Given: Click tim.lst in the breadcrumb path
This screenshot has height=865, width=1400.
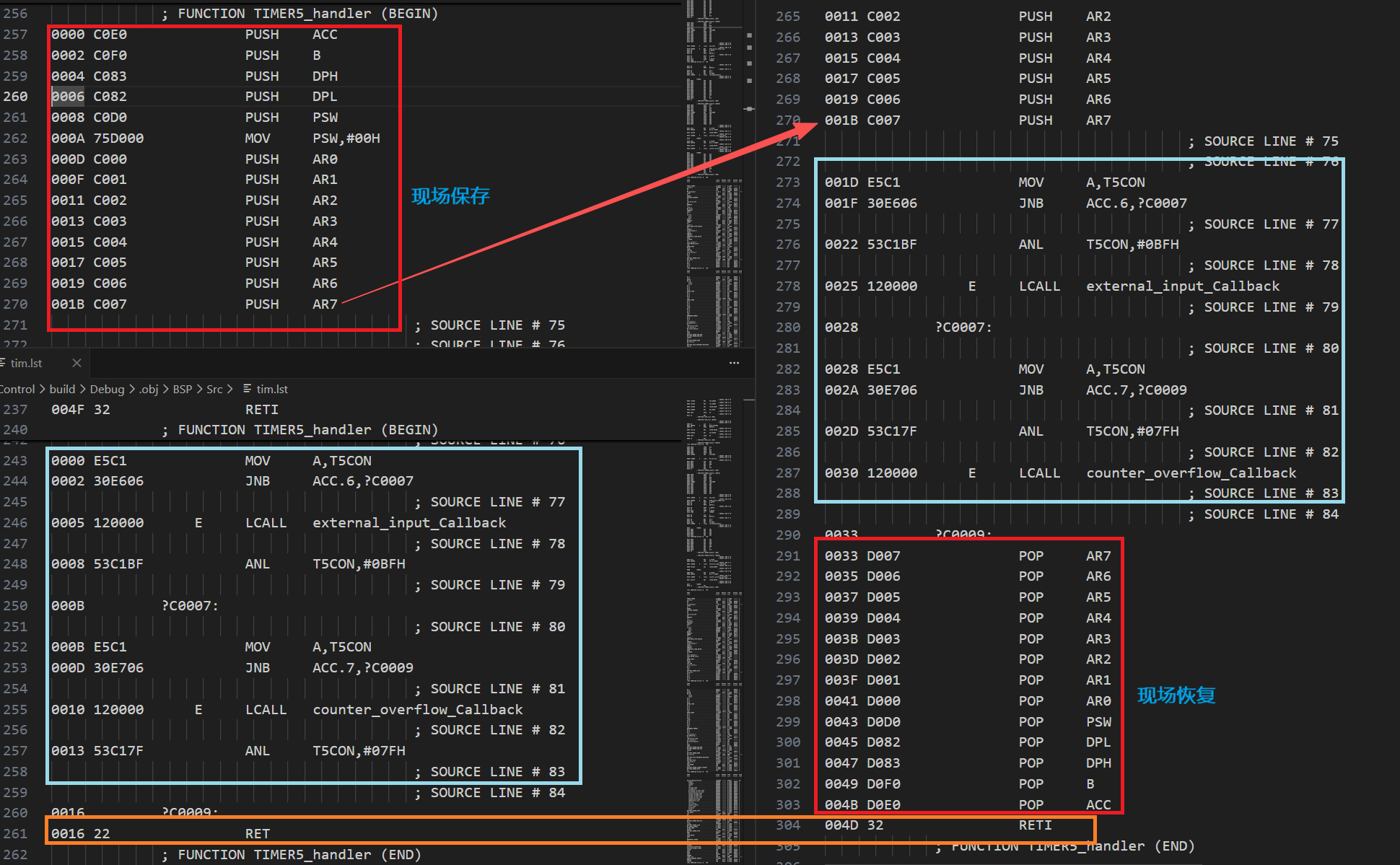Looking at the screenshot, I should point(272,389).
